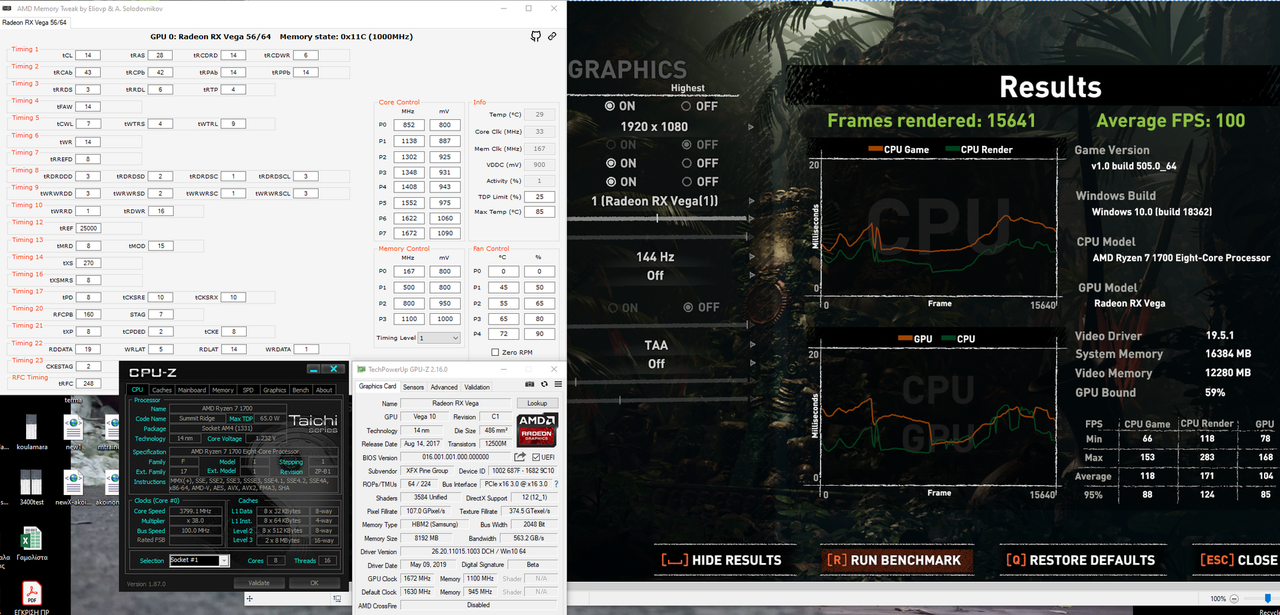
Task: Click OK in the CPU-Z window
Action: [313, 582]
